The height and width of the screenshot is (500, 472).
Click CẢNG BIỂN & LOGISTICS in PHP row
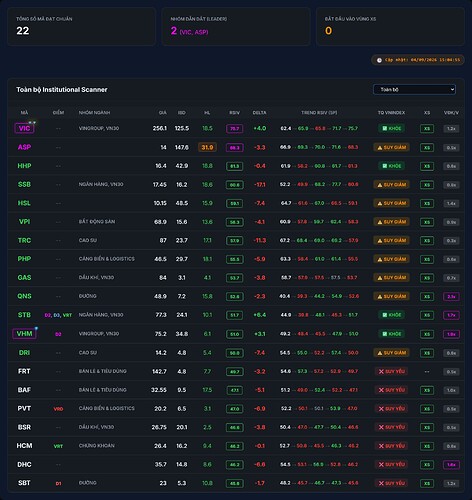pyautogui.click(x=107, y=259)
